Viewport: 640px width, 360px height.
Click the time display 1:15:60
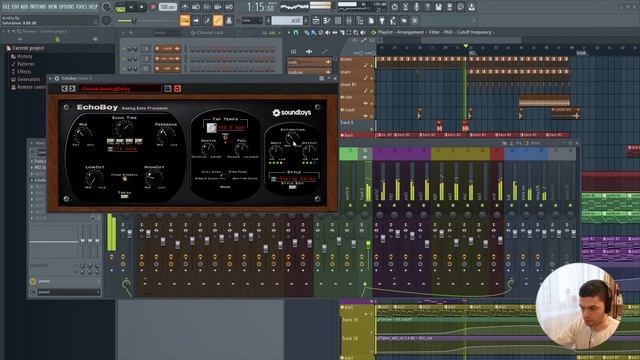pos(261,7)
